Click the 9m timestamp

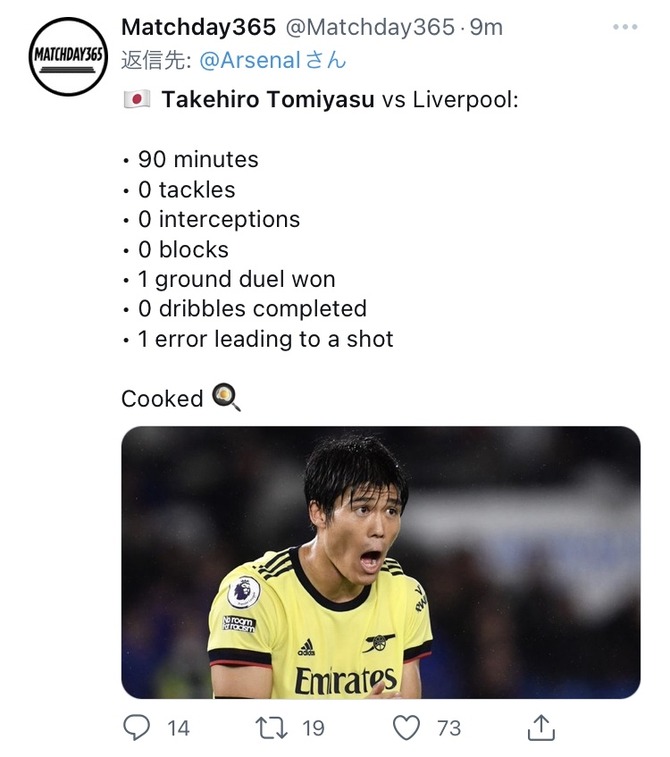pyautogui.click(x=486, y=27)
